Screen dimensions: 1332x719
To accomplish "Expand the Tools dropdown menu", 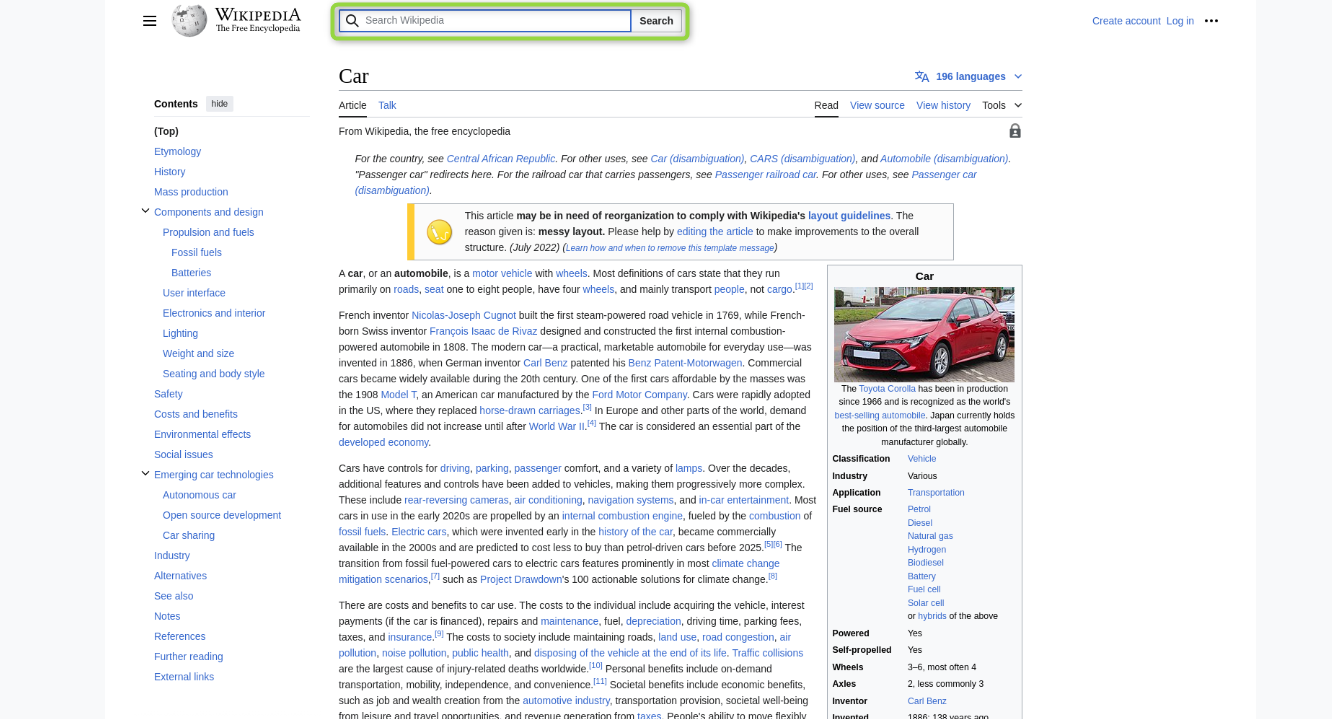I will click(1001, 105).
